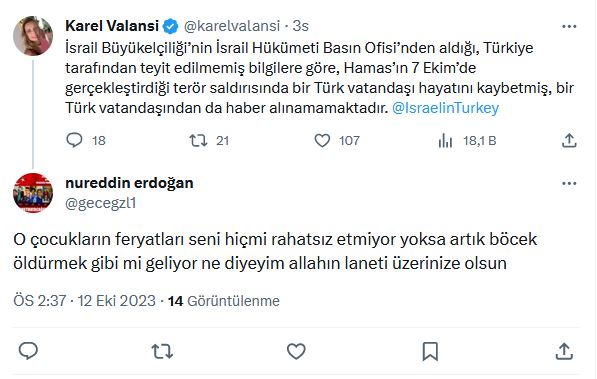Share Karel Valansi's tweet
The height and width of the screenshot is (379, 597).
(569, 140)
